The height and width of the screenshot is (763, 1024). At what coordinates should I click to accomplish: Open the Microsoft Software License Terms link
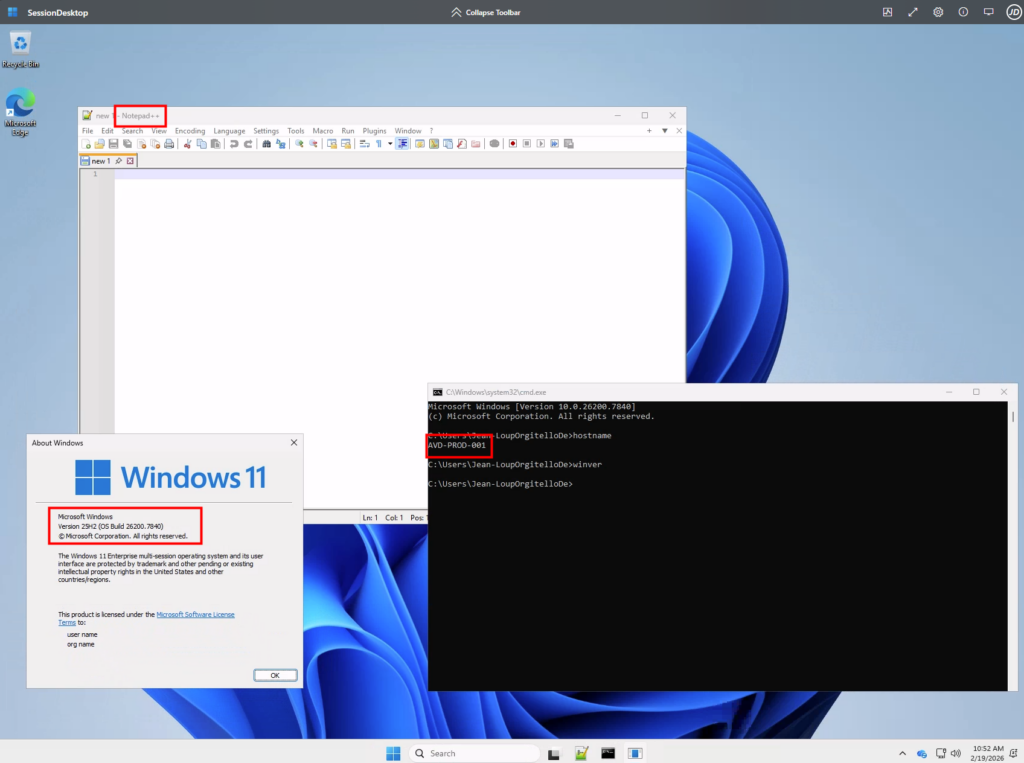195,614
